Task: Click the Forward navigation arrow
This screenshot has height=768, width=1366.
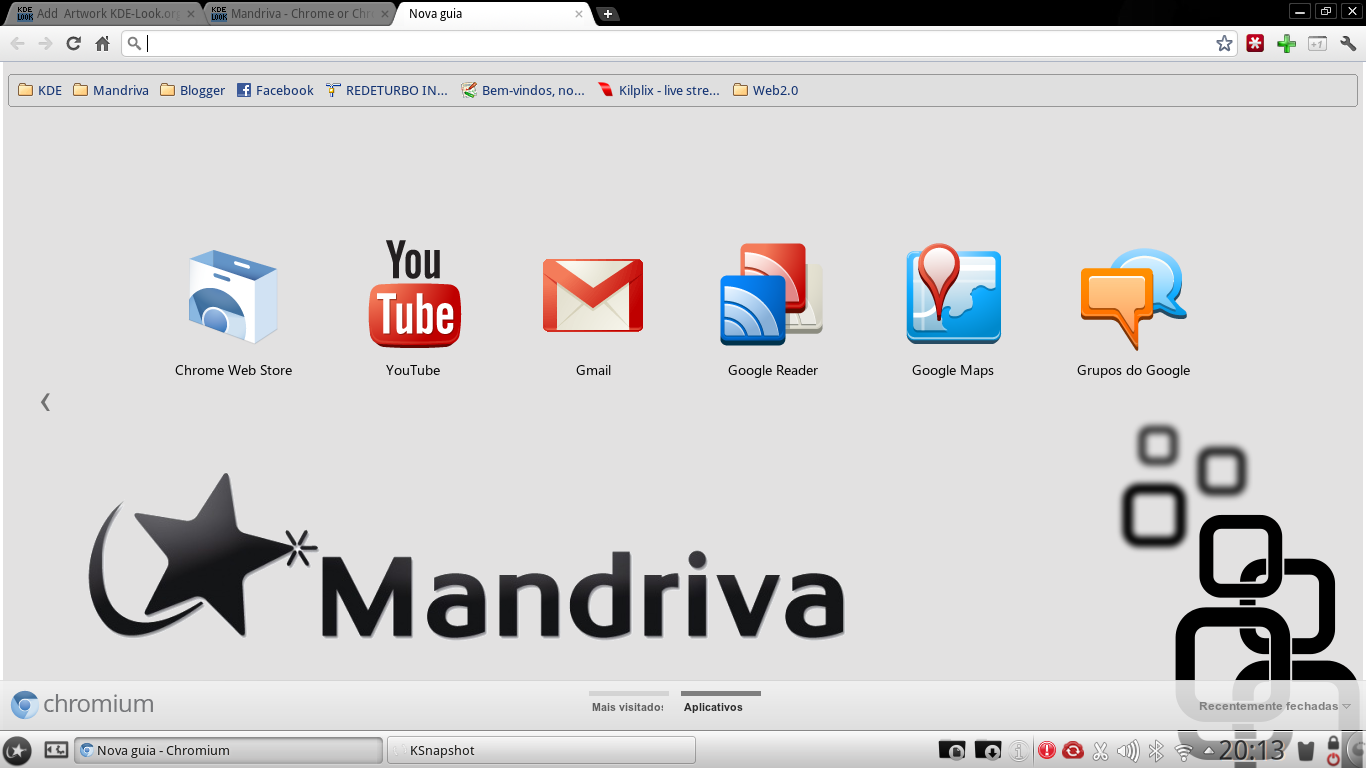Action: click(45, 43)
